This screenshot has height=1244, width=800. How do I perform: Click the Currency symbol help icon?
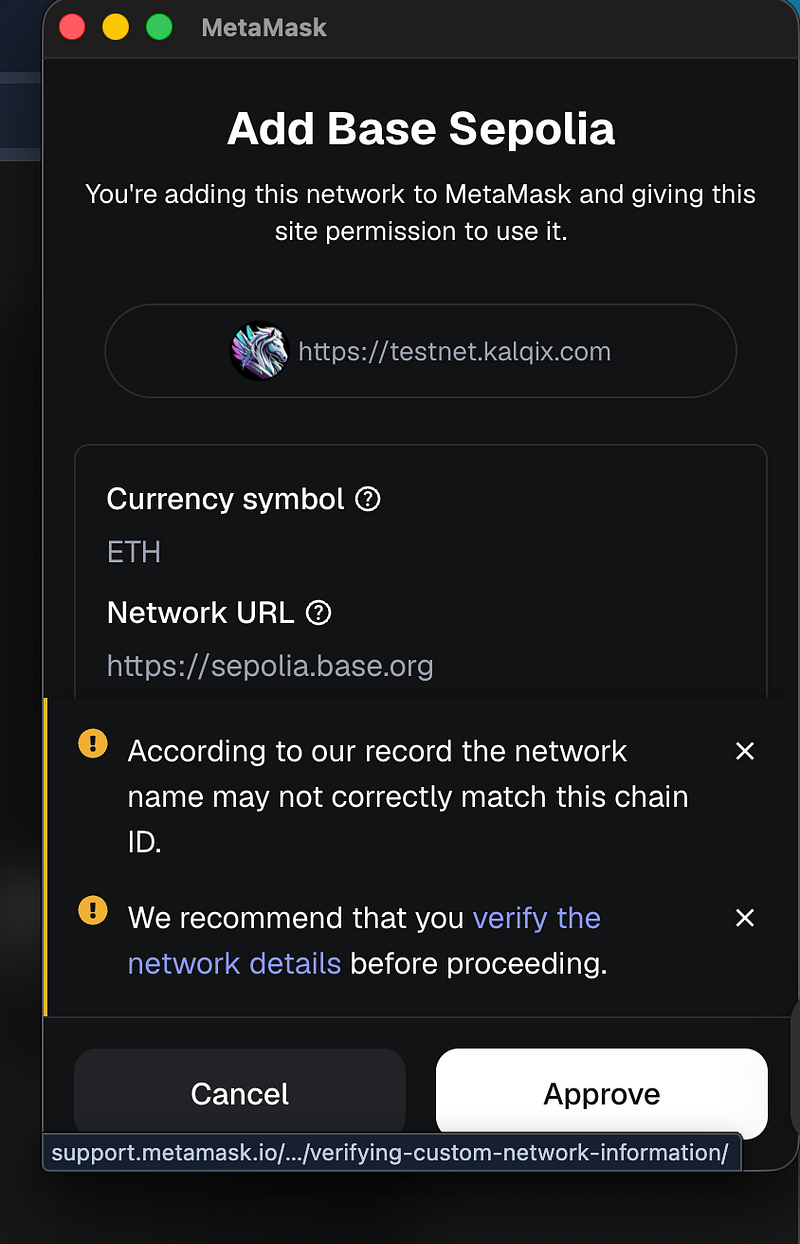pyautogui.click(x=368, y=499)
